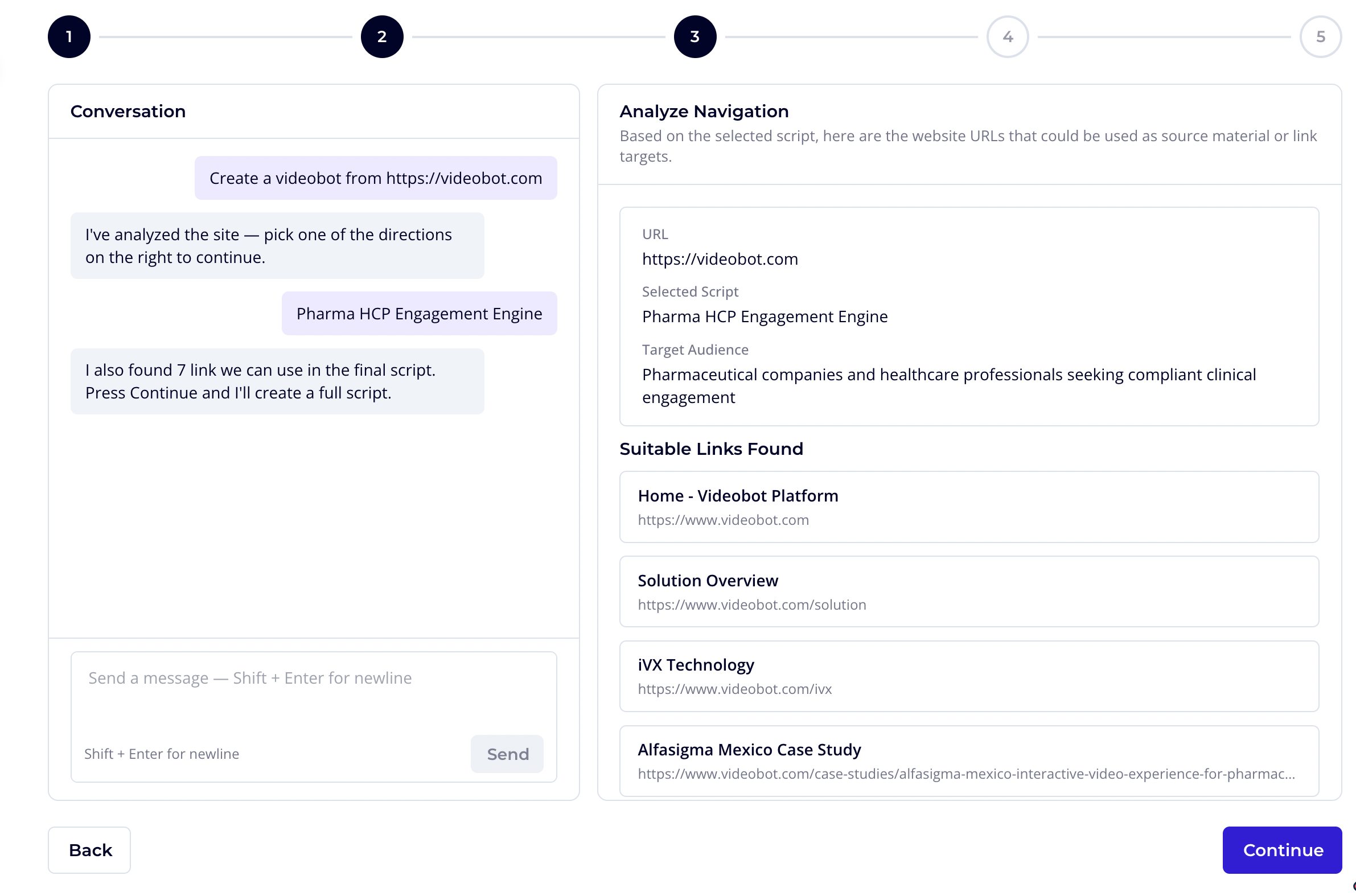Select the 'Shift + Enter for newline' hint below input
Viewport: 1356px width, 896px height.
tap(162, 754)
